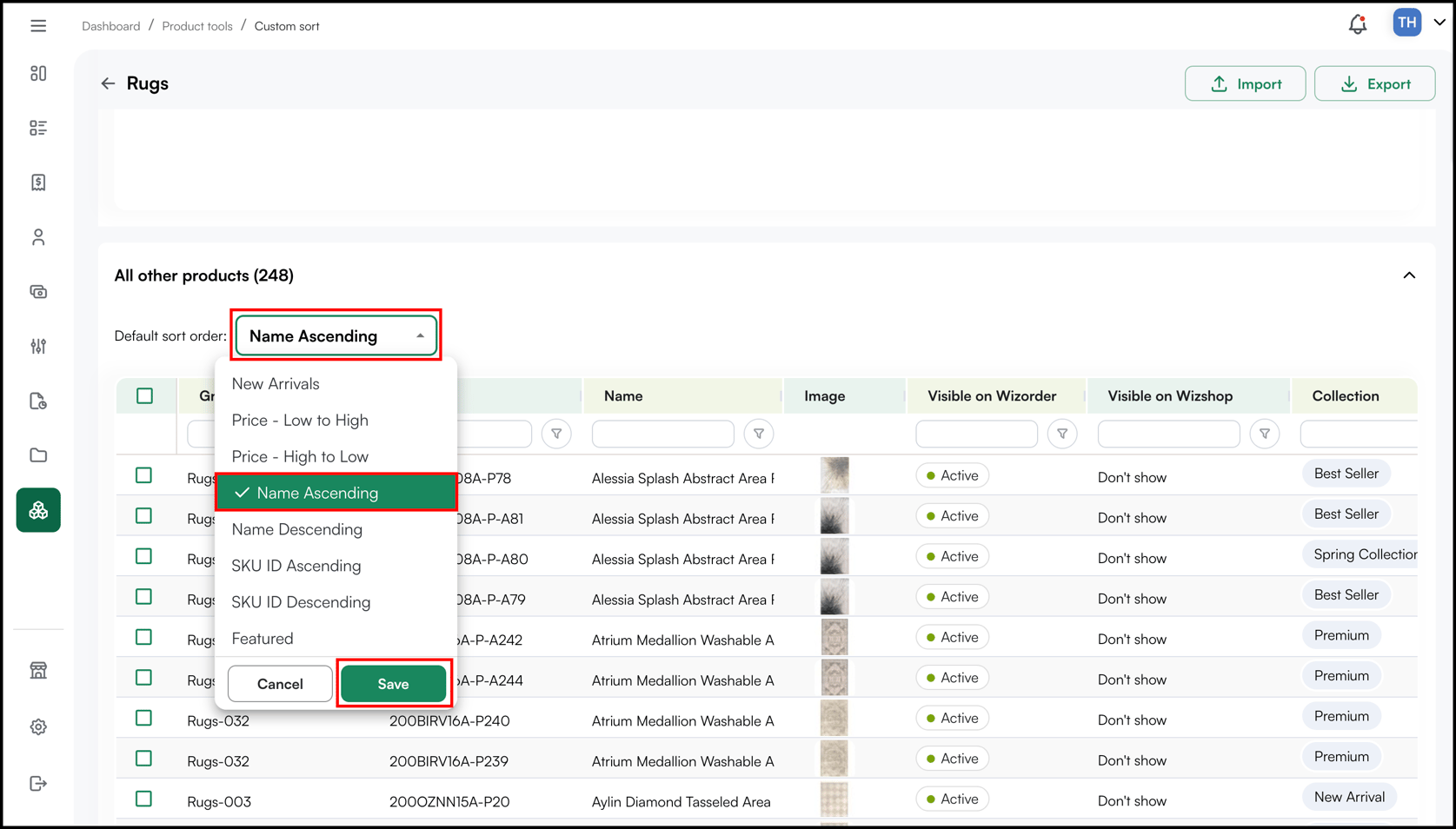Click the folder icon in sidebar
Viewport: 1456px width, 829px height.
click(x=38, y=455)
